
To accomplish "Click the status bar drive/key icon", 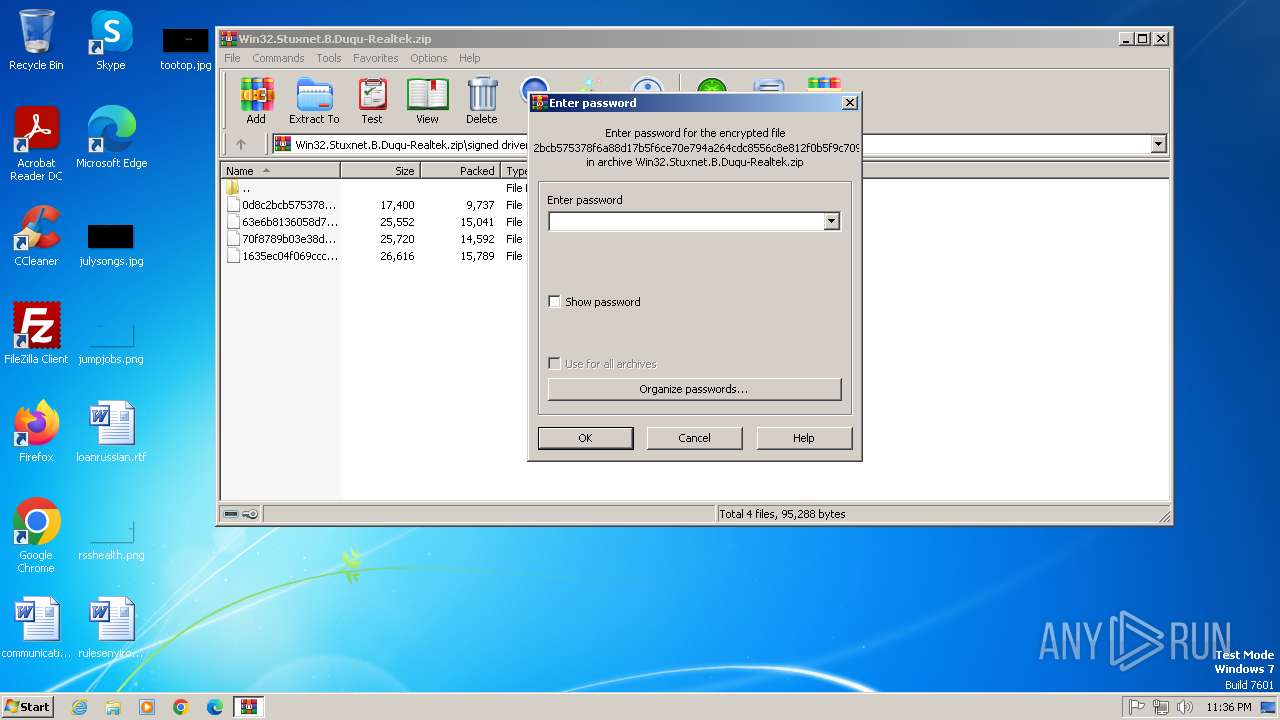I will point(240,514).
